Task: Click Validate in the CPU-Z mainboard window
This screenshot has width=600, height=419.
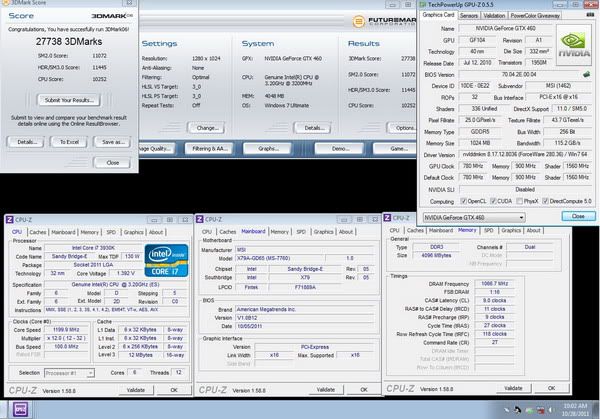Action: pyautogui.click(x=326, y=390)
